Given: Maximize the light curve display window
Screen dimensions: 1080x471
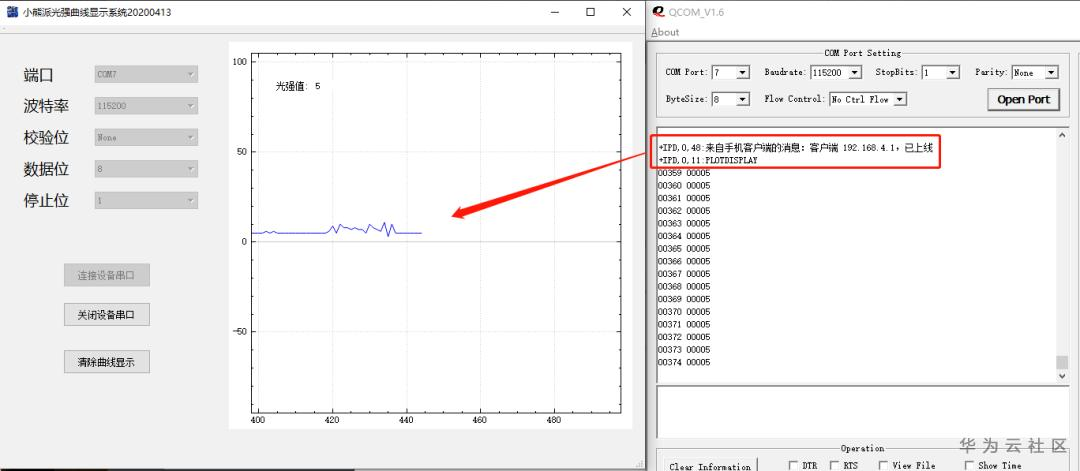Looking at the screenshot, I should pyautogui.click(x=590, y=12).
